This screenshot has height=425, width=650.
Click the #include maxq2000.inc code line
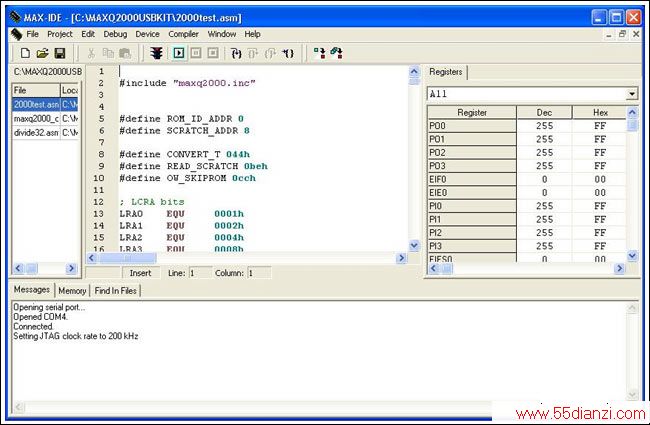coord(187,83)
